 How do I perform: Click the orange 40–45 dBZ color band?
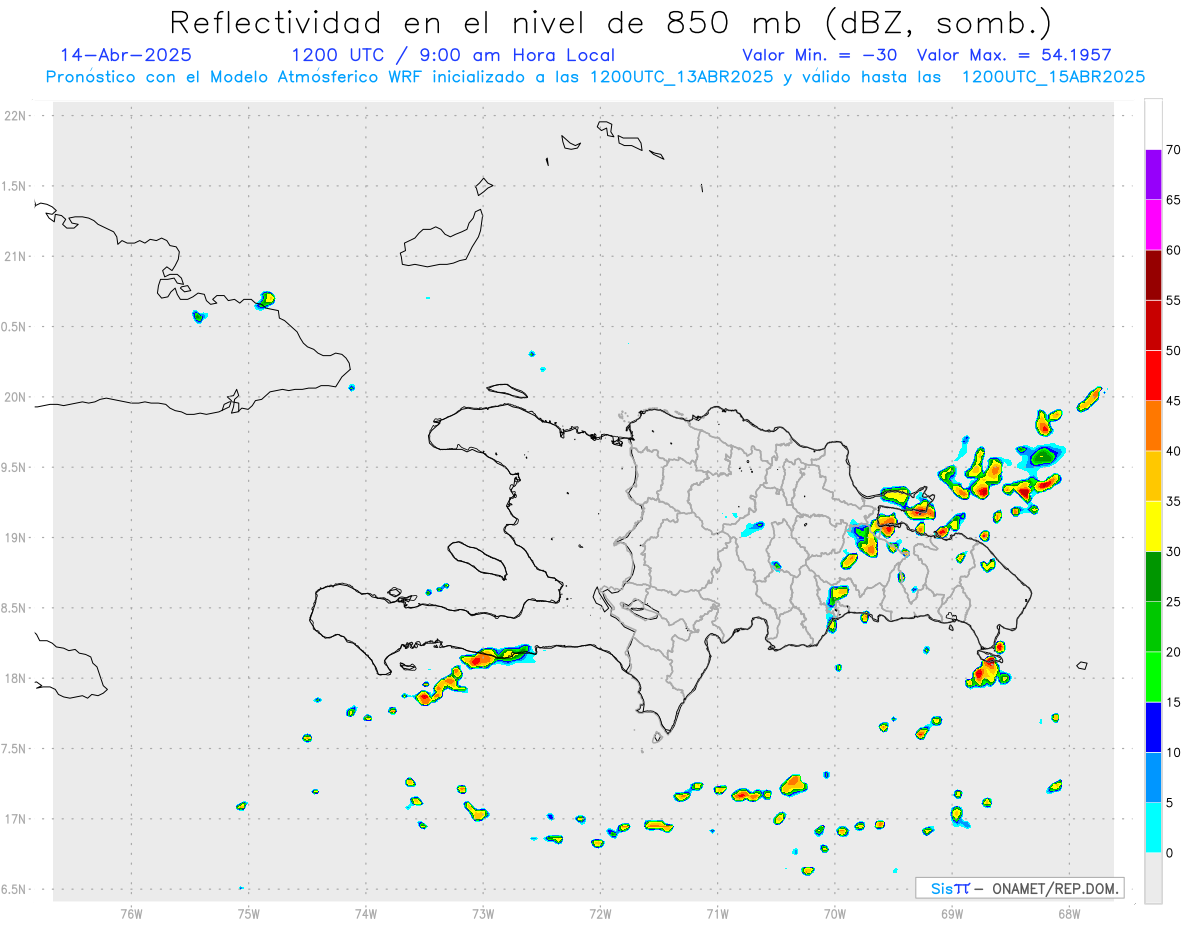point(1153,426)
